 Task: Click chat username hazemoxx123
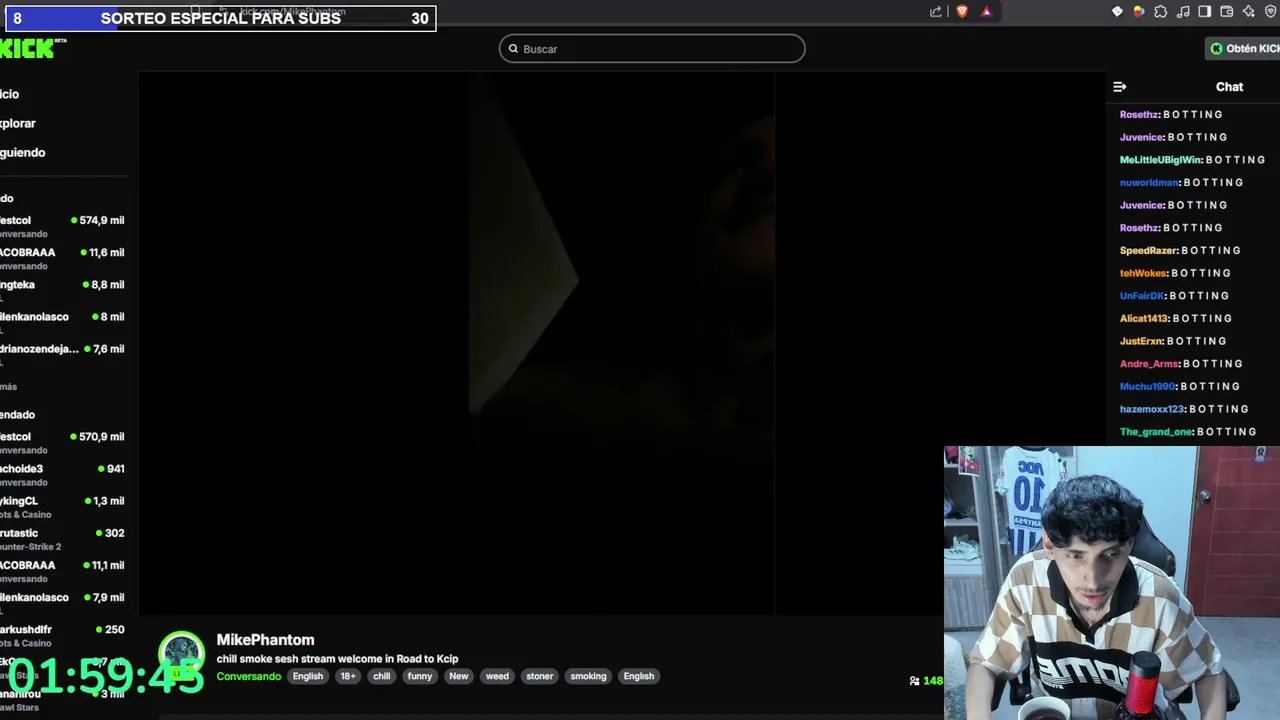[1152, 409]
